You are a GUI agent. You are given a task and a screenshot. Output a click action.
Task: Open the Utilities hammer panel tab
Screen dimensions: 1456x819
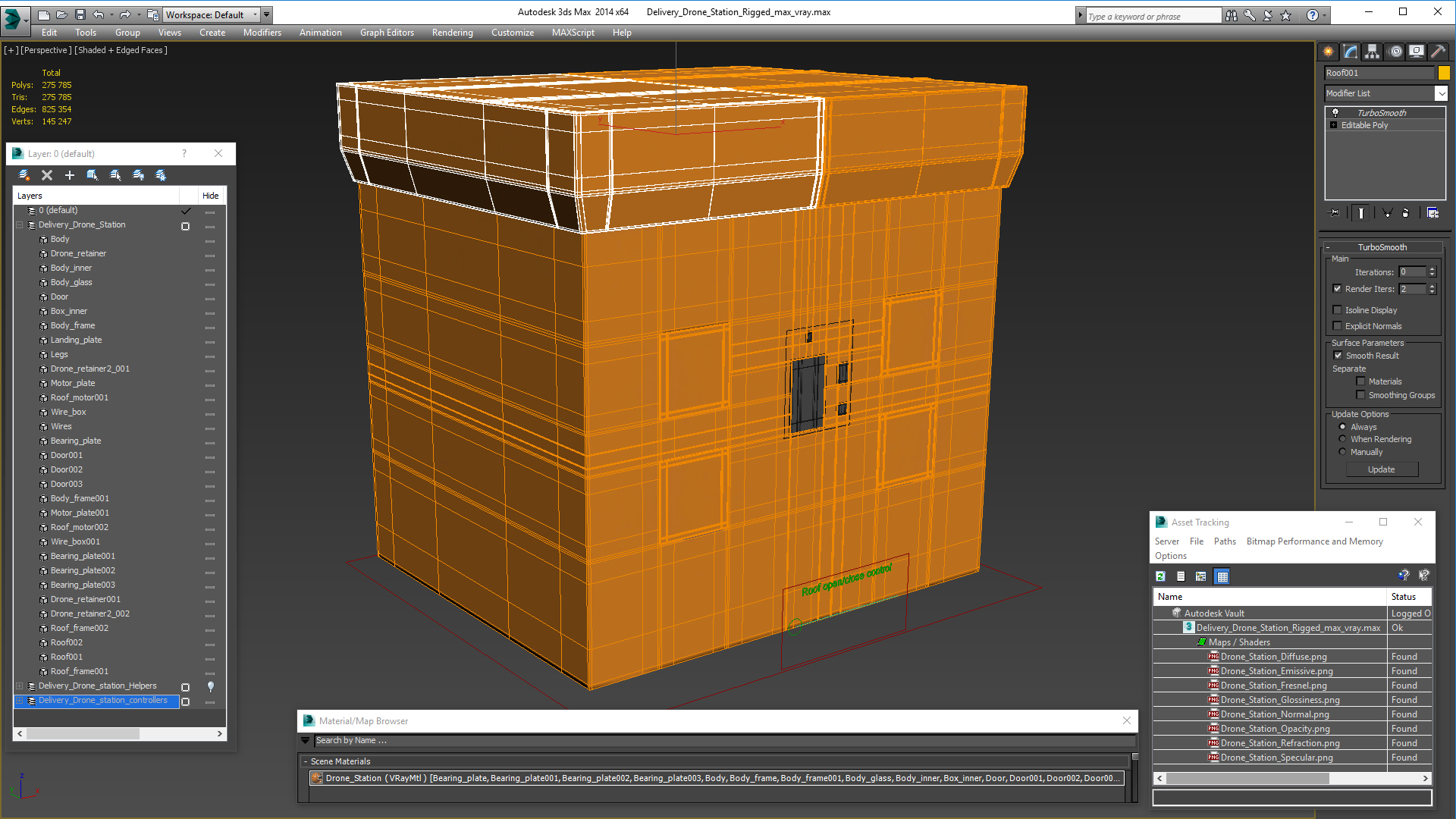coord(1438,52)
